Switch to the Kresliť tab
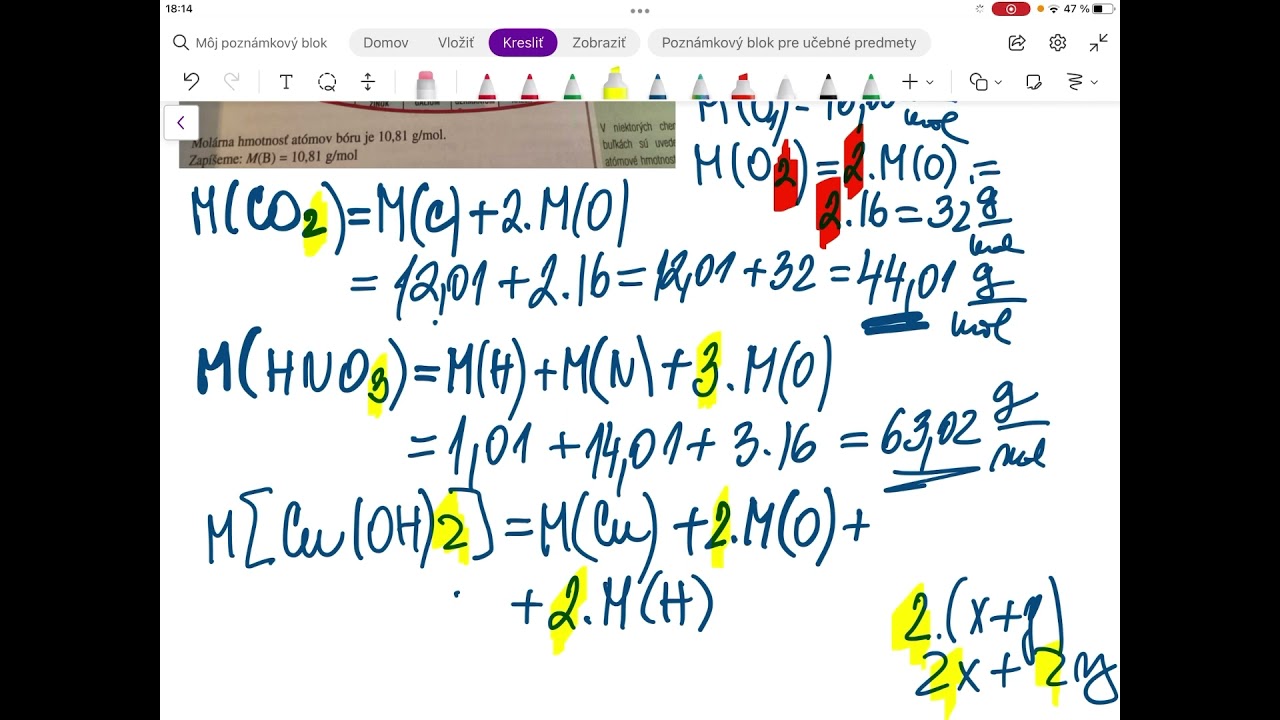The height and width of the screenshot is (720, 1280). (523, 43)
